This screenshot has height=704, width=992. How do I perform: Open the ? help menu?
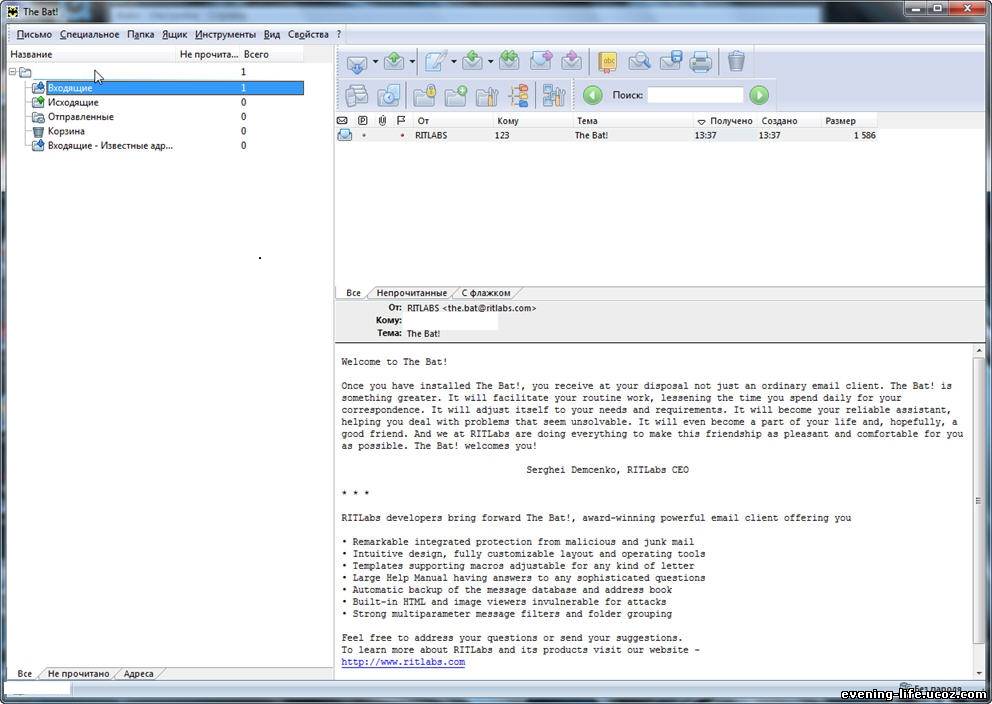(338, 34)
